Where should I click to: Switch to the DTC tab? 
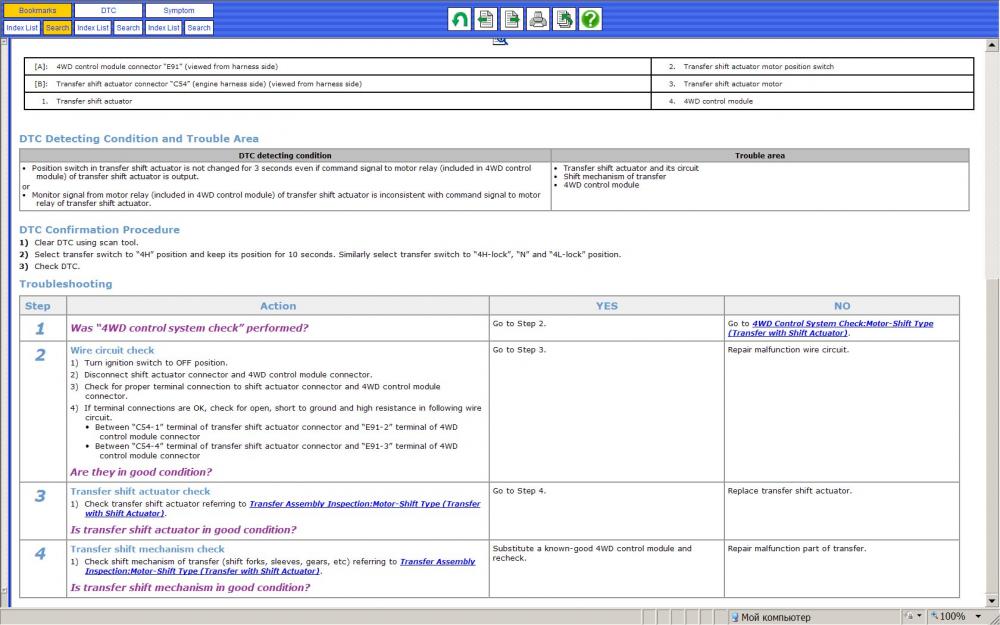tap(108, 10)
